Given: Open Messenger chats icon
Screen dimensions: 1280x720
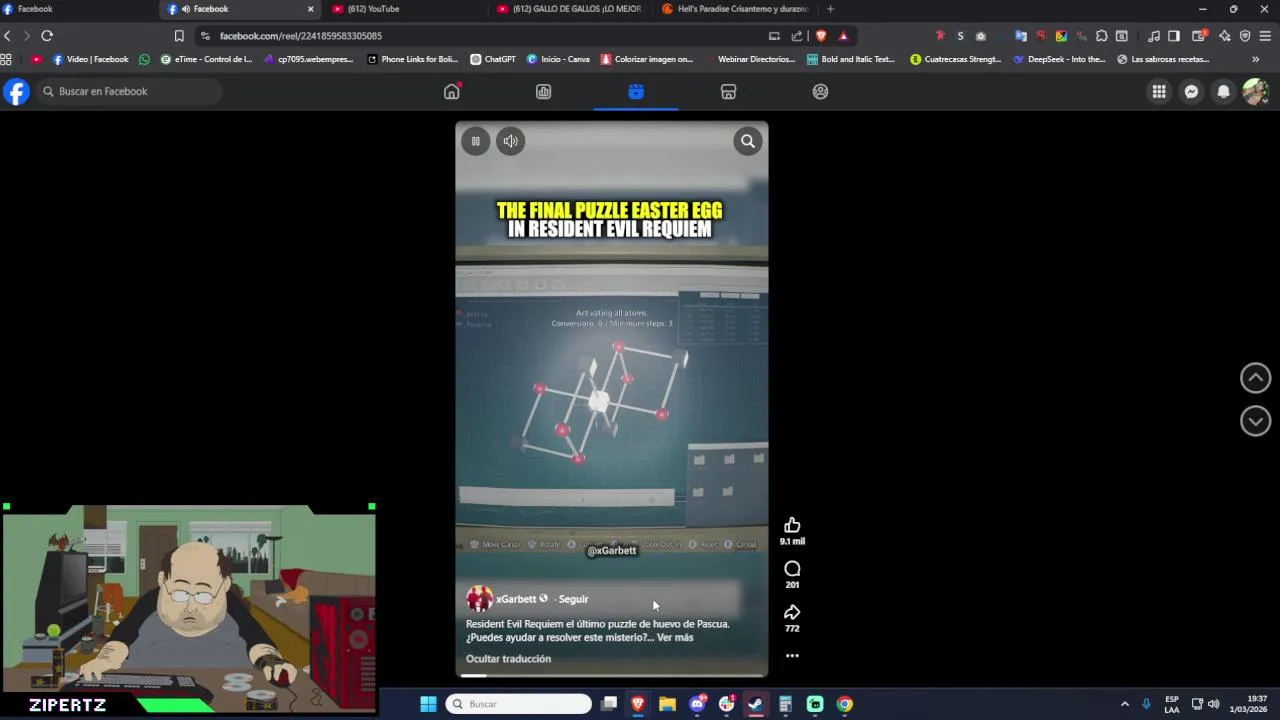Looking at the screenshot, I should tap(1191, 91).
